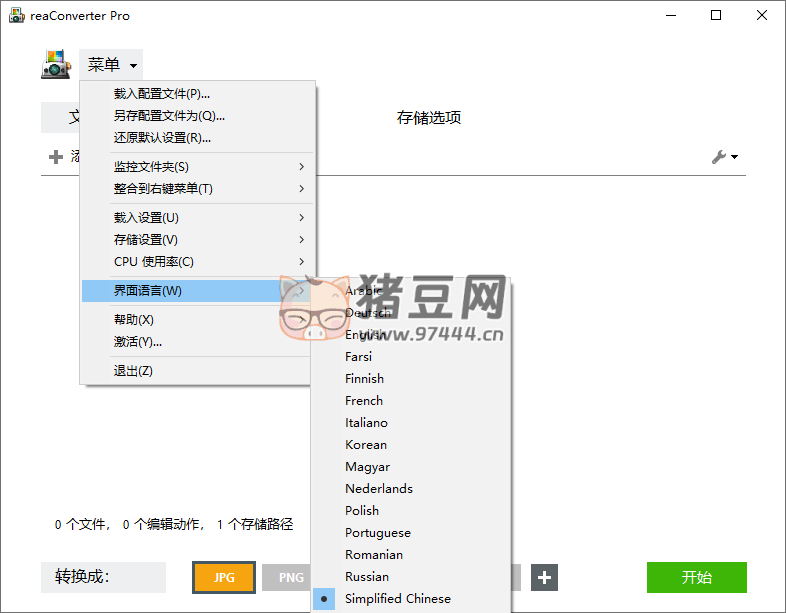Pick Russian from the language submenu

367,577
